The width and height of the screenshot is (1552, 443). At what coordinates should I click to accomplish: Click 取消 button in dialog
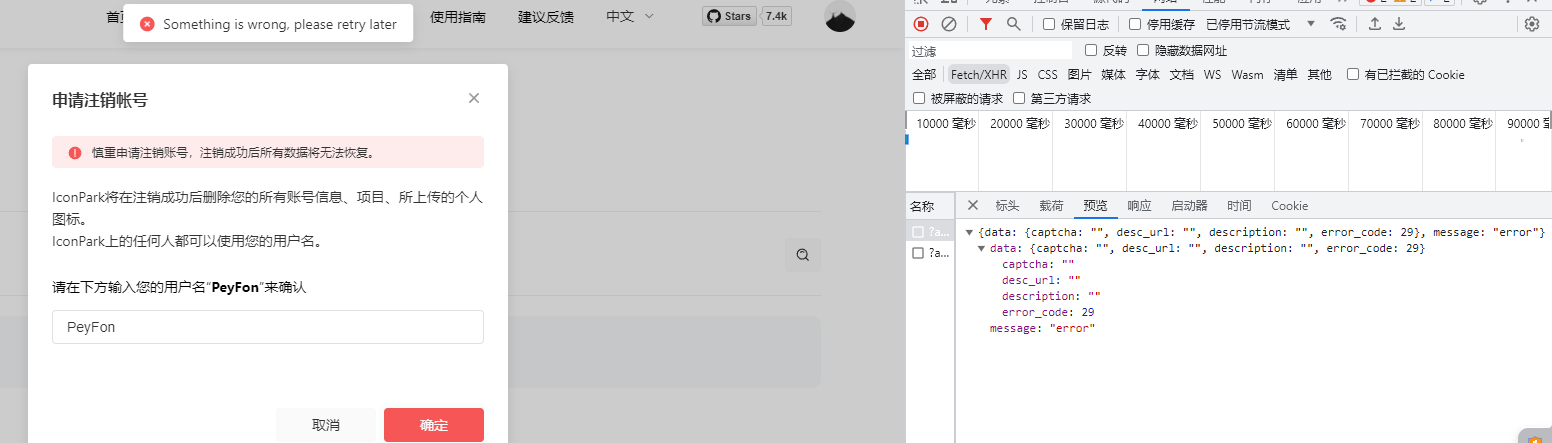click(x=326, y=425)
